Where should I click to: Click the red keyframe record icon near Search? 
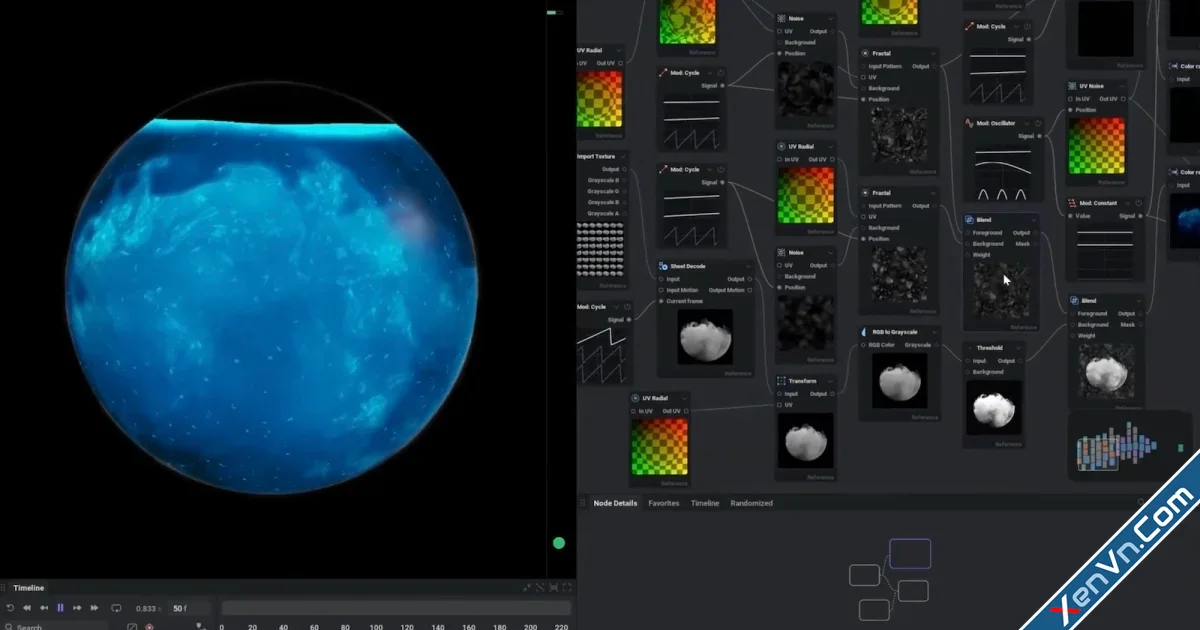pos(149,627)
